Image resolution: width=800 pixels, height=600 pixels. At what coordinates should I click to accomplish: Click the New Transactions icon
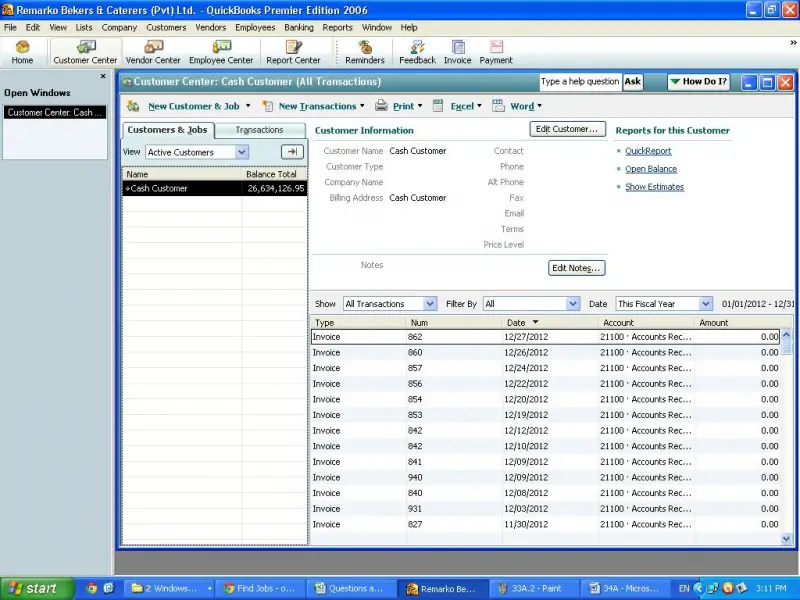(267, 106)
